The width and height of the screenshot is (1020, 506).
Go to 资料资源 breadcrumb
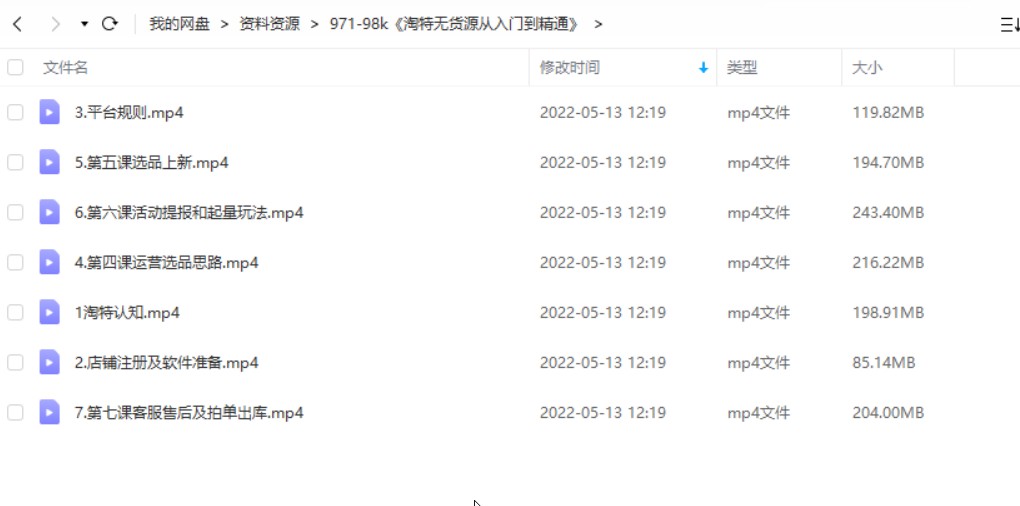point(270,25)
